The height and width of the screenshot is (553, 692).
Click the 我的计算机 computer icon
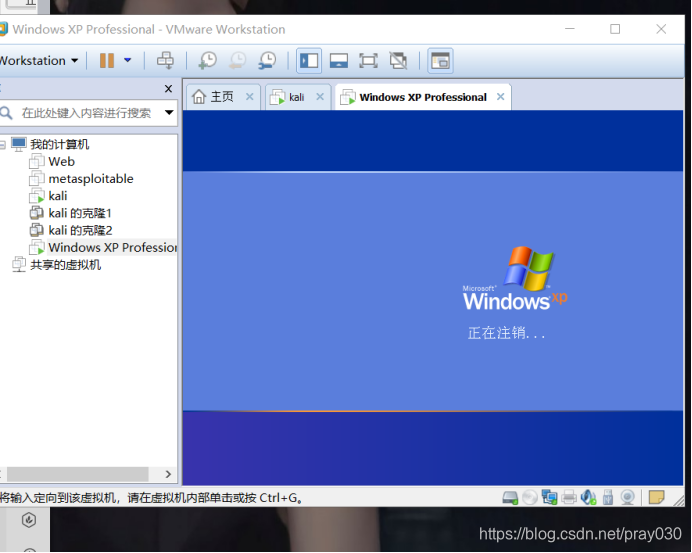[x=19, y=144]
